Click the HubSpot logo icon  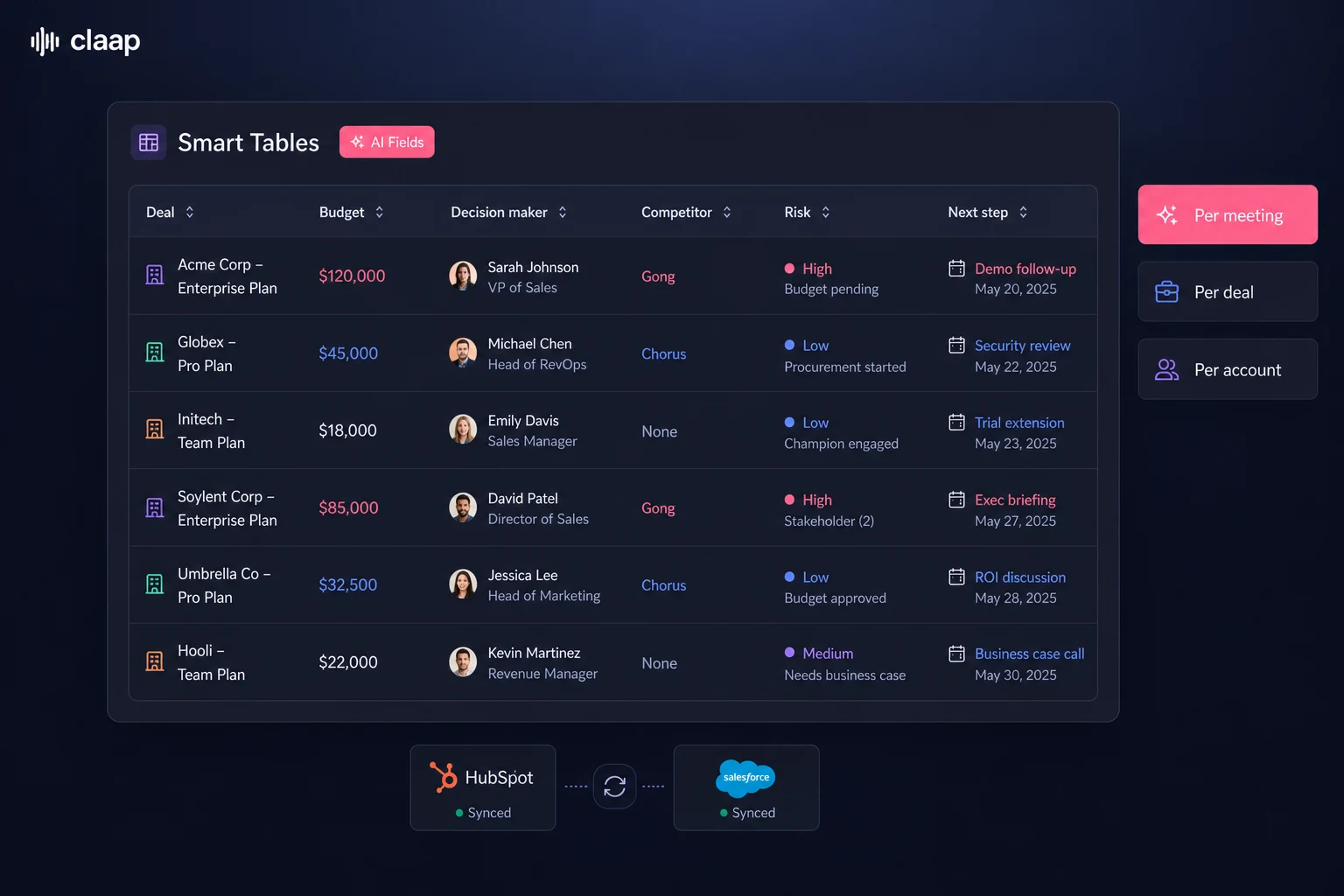(444, 777)
